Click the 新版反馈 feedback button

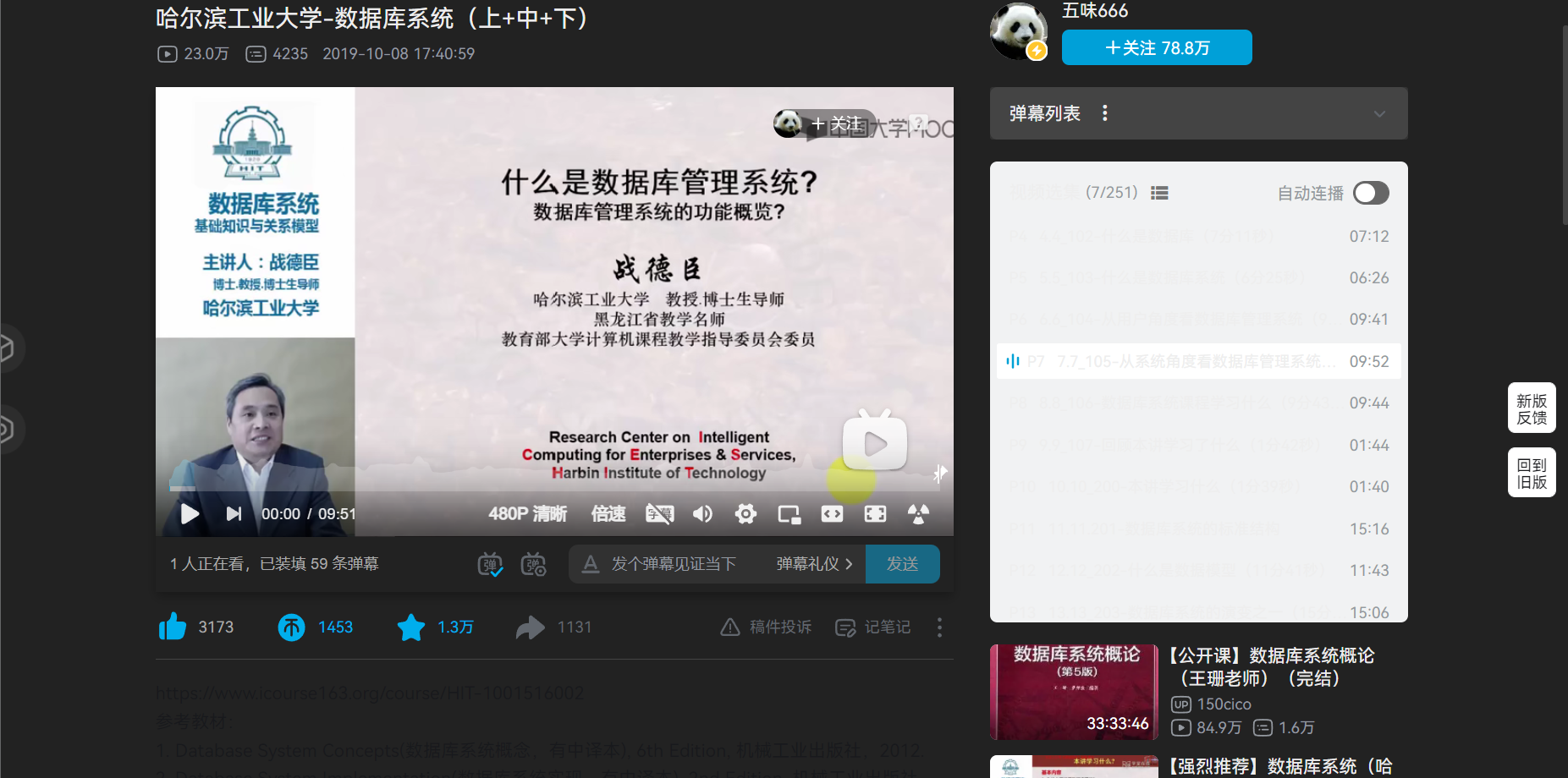1532,408
